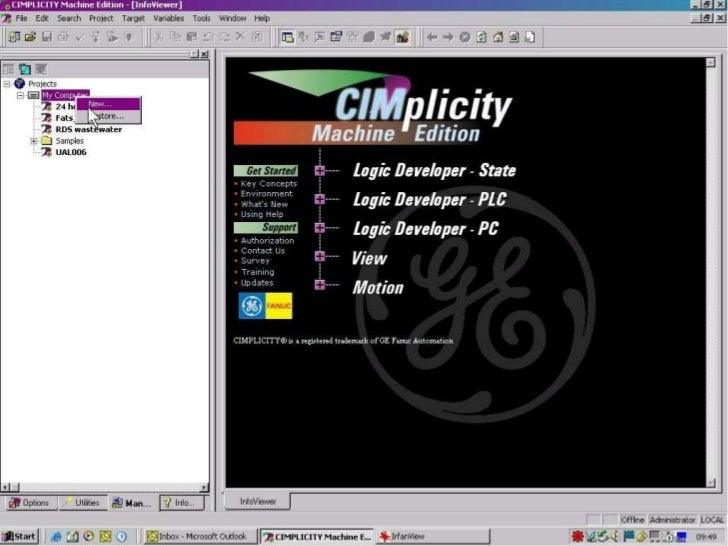The height and width of the screenshot is (546, 728).
Task: Click the Delete X toolbar icon
Action: pos(240,37)
